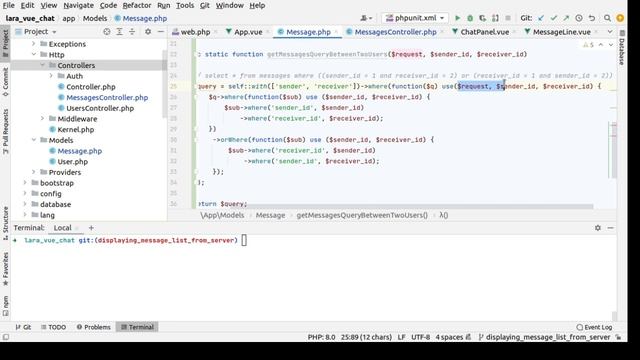Run with coverage icon in the toolbar
Image resolution: width=640 pixels, height=360 pixels.
(482, 18)
